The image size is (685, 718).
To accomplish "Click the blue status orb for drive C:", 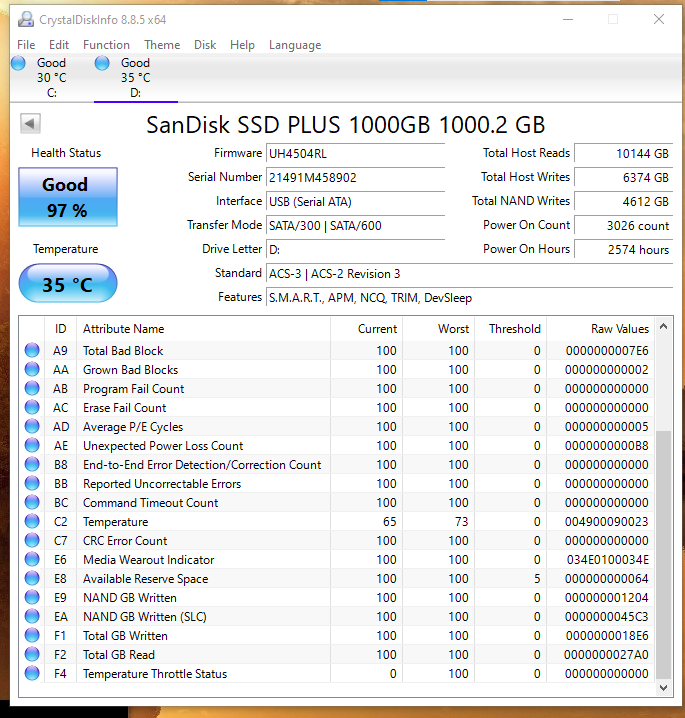I will [x=18, y=63].
